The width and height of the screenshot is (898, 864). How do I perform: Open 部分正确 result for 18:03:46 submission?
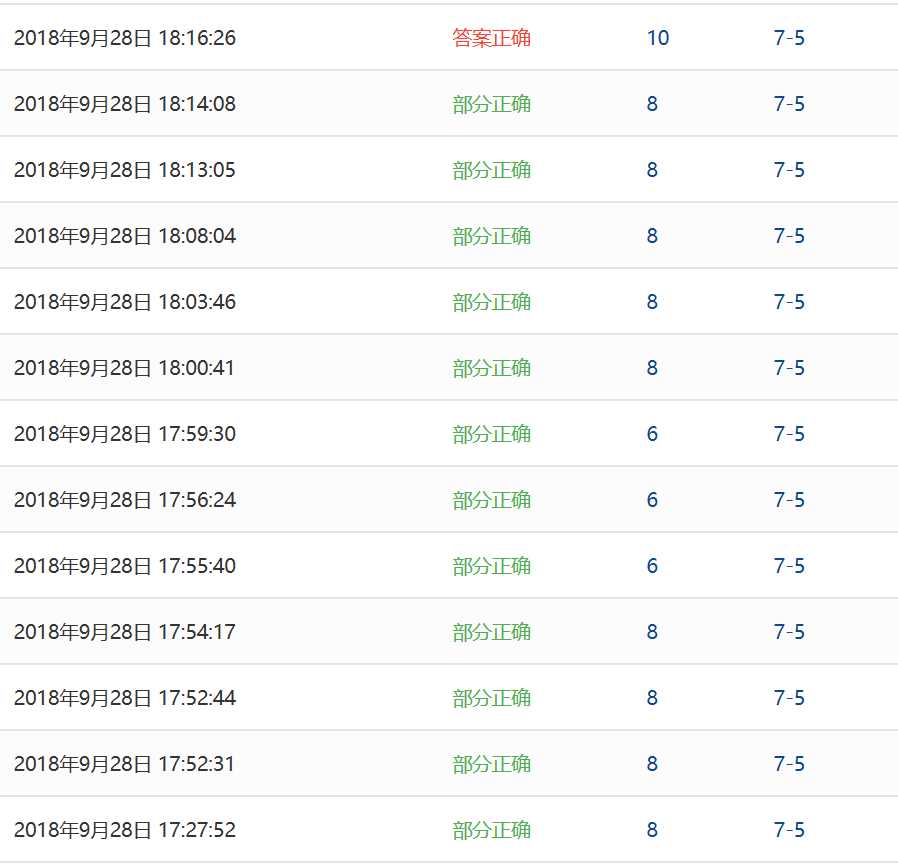(x=491, y=302)
